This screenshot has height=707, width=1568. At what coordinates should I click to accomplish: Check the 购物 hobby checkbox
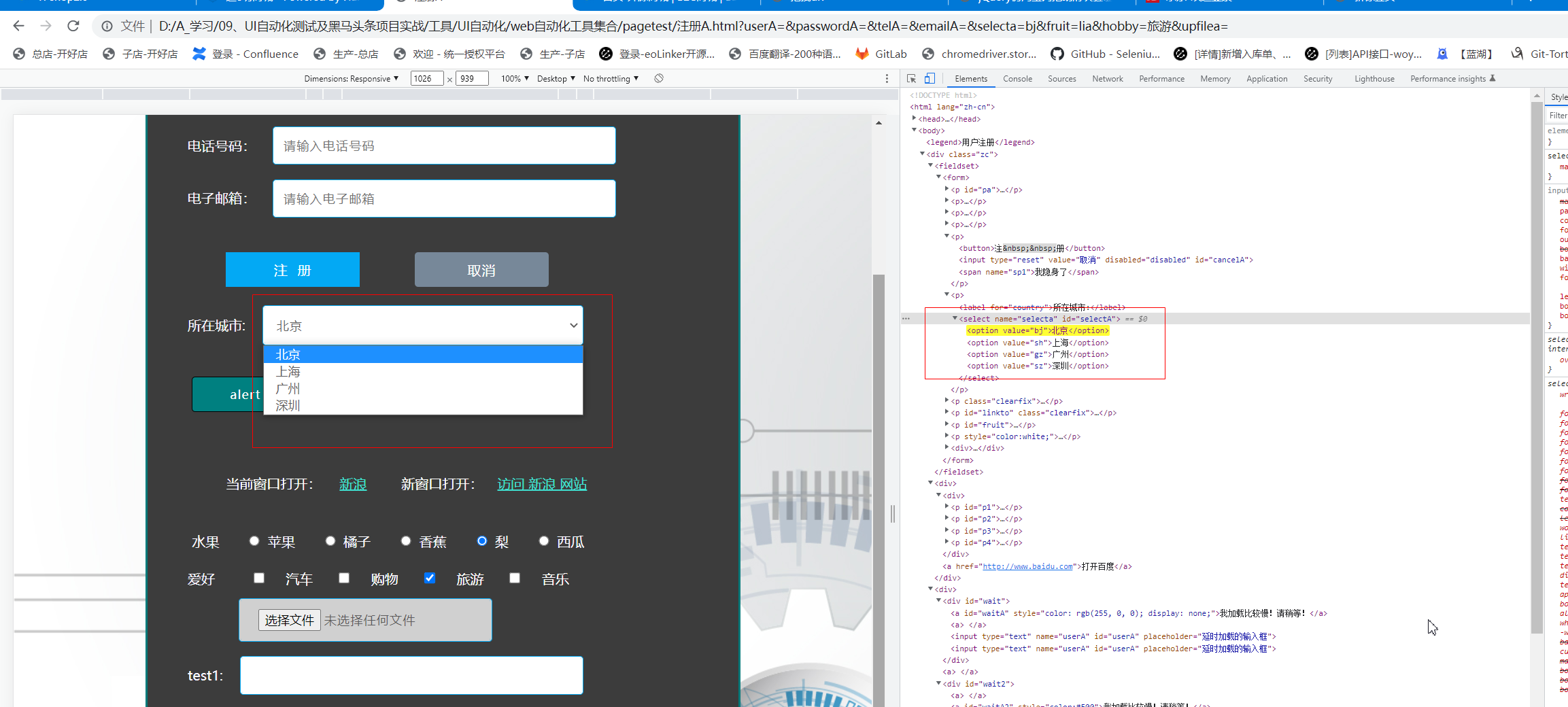[x=344, y=578]
